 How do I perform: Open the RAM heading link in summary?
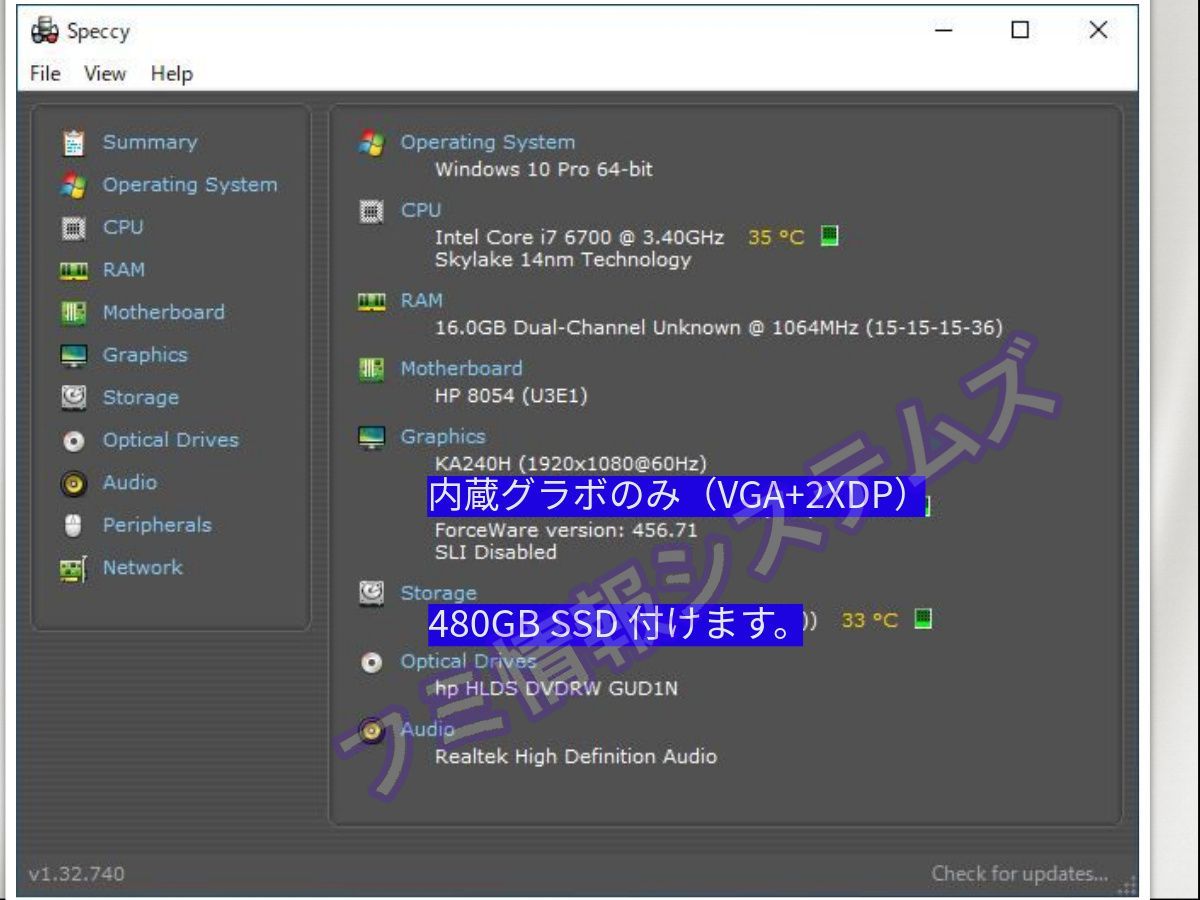[x=422, y=300]
